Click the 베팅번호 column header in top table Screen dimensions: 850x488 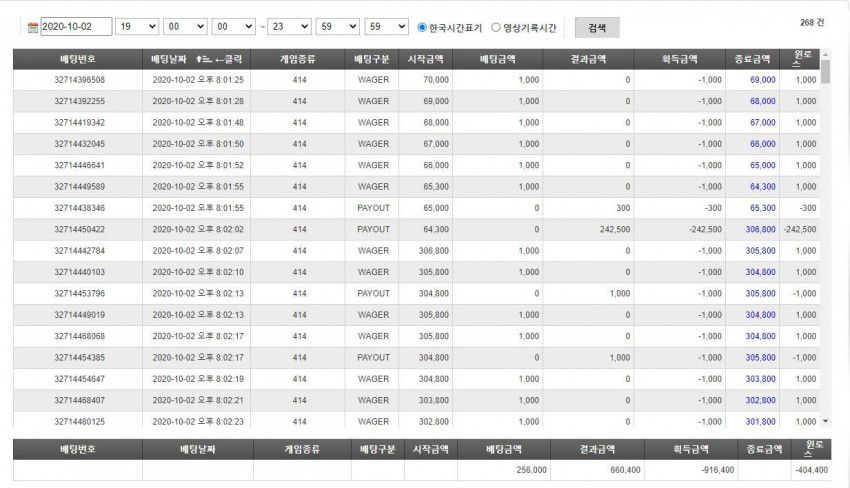tap(78, 59)
